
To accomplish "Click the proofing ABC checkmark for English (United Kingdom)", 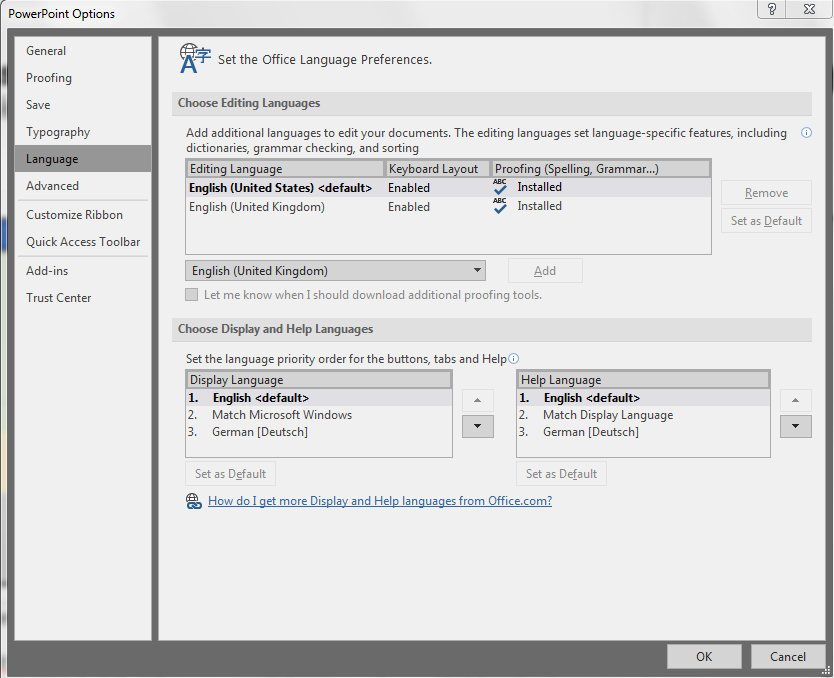I will pos(499,206).
